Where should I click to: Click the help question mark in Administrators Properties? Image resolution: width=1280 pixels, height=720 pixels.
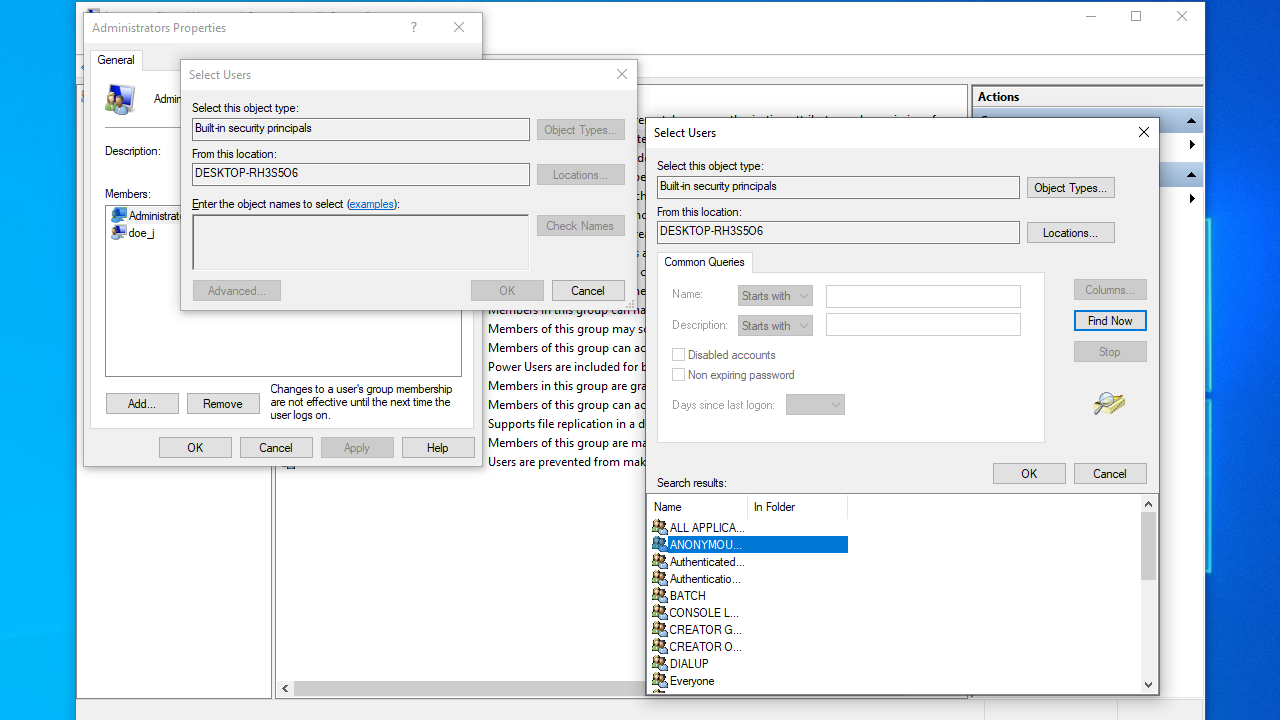[414, 28]
